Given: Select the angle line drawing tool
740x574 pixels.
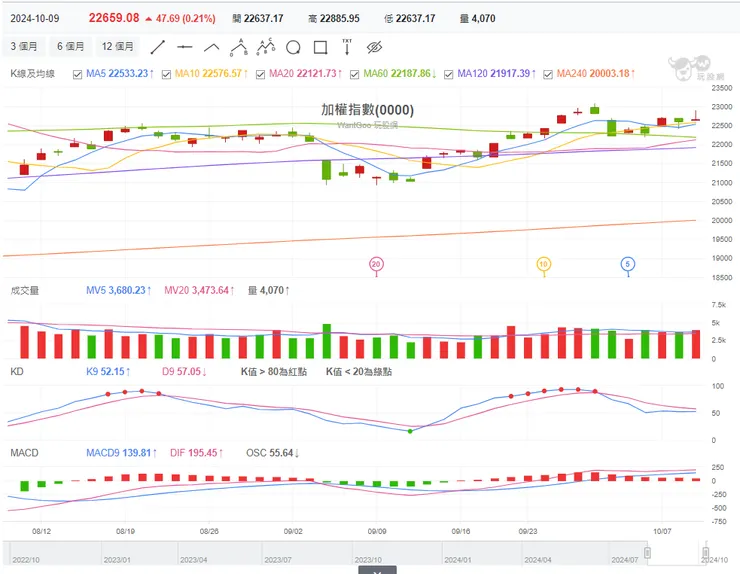Looking at the screenshot, I should [211, 47].
